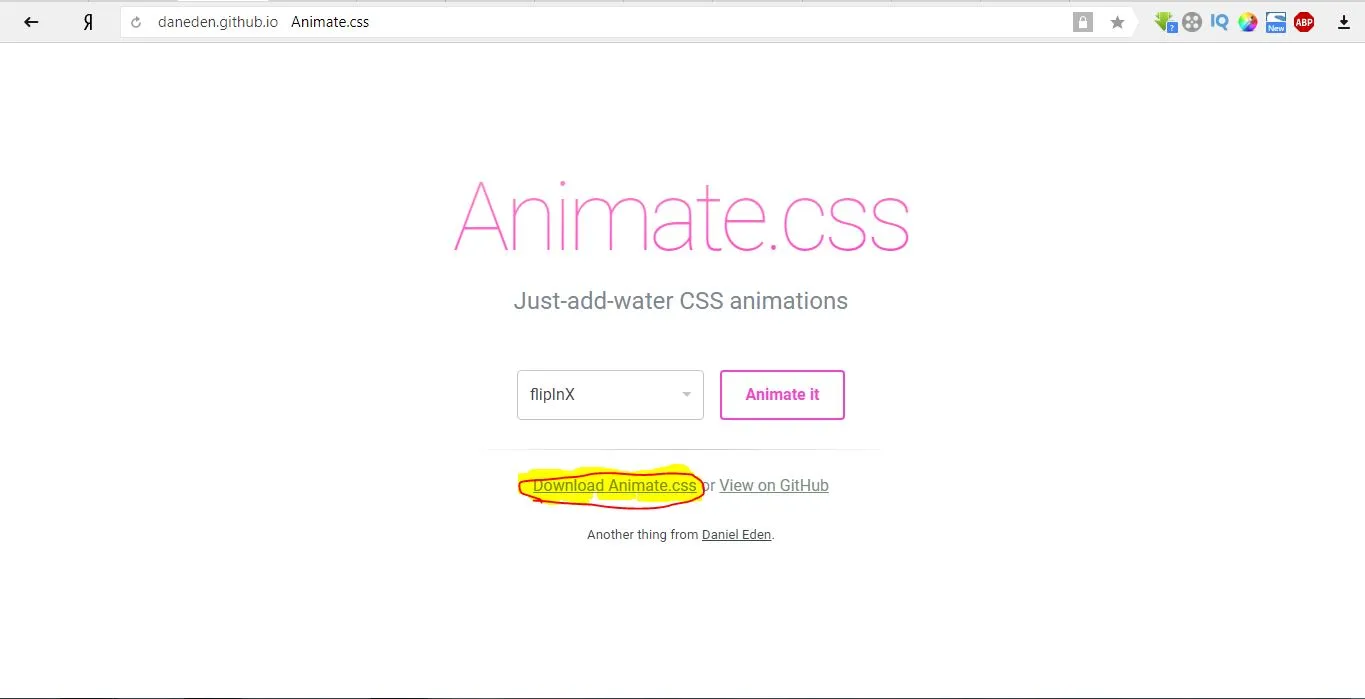1365x699 pixels.
Task: Click the padlock protect icon in address bar
Action: coord(1083,22)
